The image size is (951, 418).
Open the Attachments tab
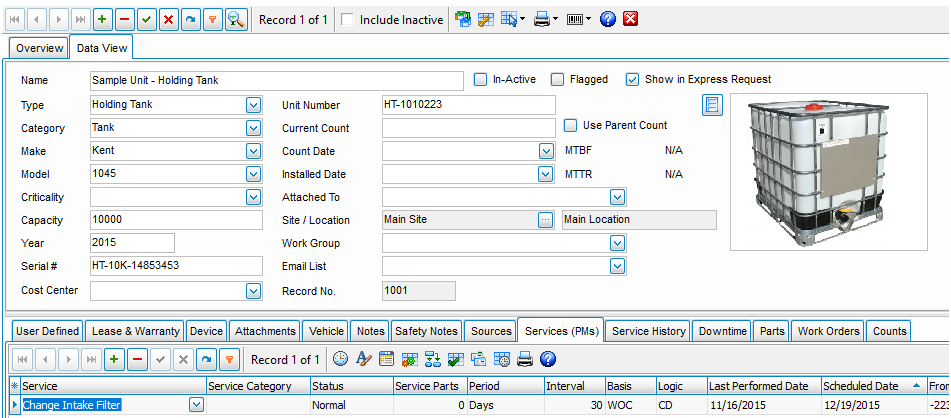(x=264, y=331)
